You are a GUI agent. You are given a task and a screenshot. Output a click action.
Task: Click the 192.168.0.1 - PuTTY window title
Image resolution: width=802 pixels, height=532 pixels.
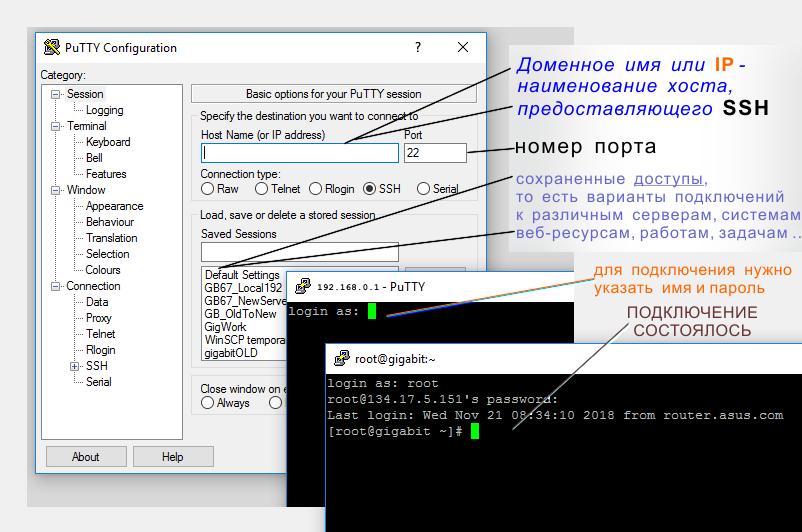pyautogui.click(x=371, y=286)
